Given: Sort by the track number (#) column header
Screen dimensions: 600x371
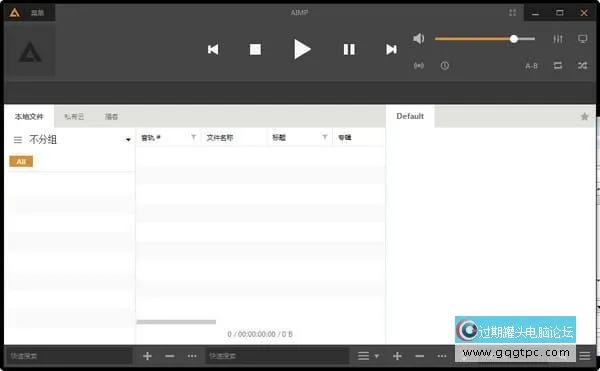Looking at the screenshot, I should (x=151, y=138).
